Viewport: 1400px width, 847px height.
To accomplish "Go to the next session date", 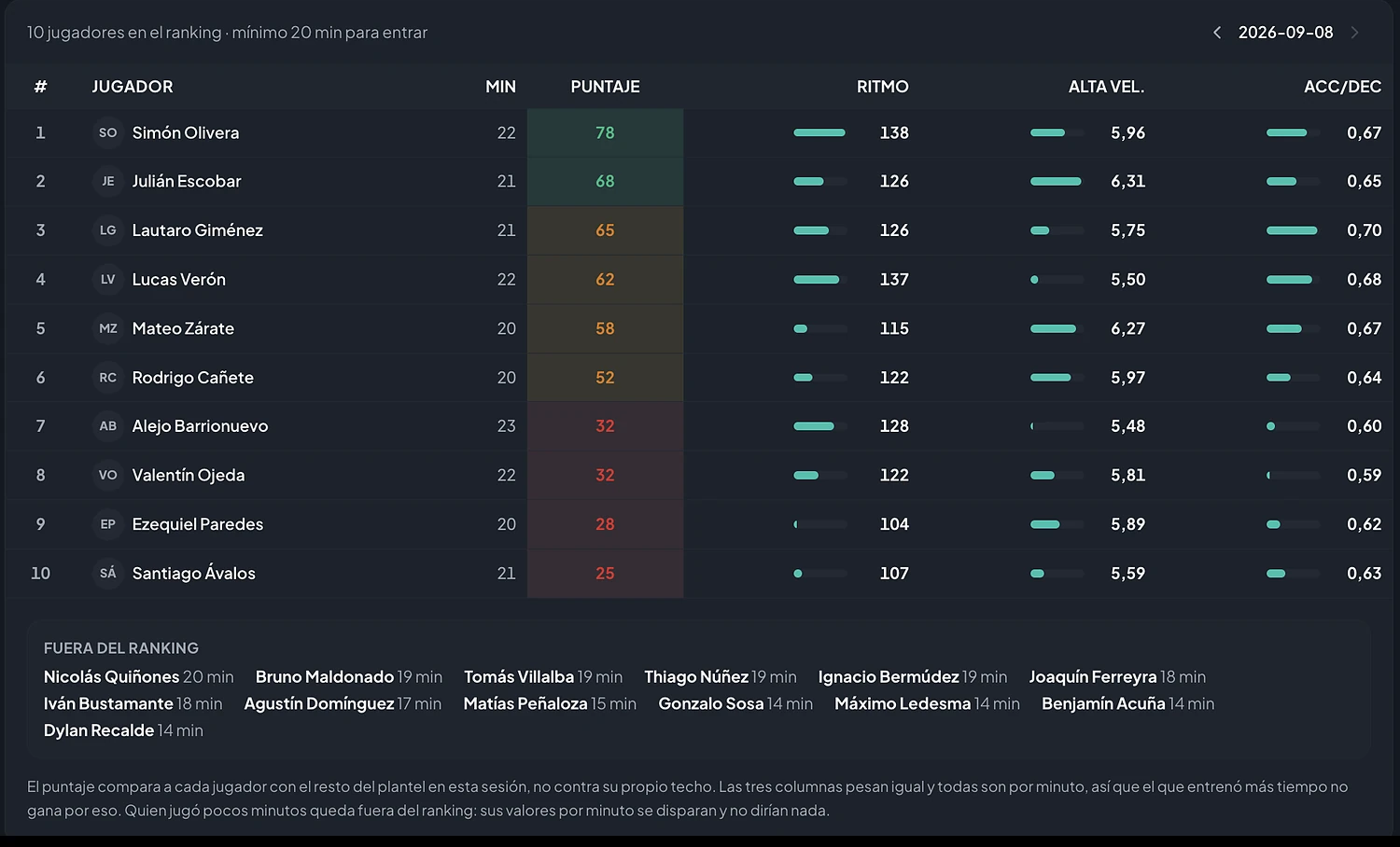I will tap(1354, 33).
